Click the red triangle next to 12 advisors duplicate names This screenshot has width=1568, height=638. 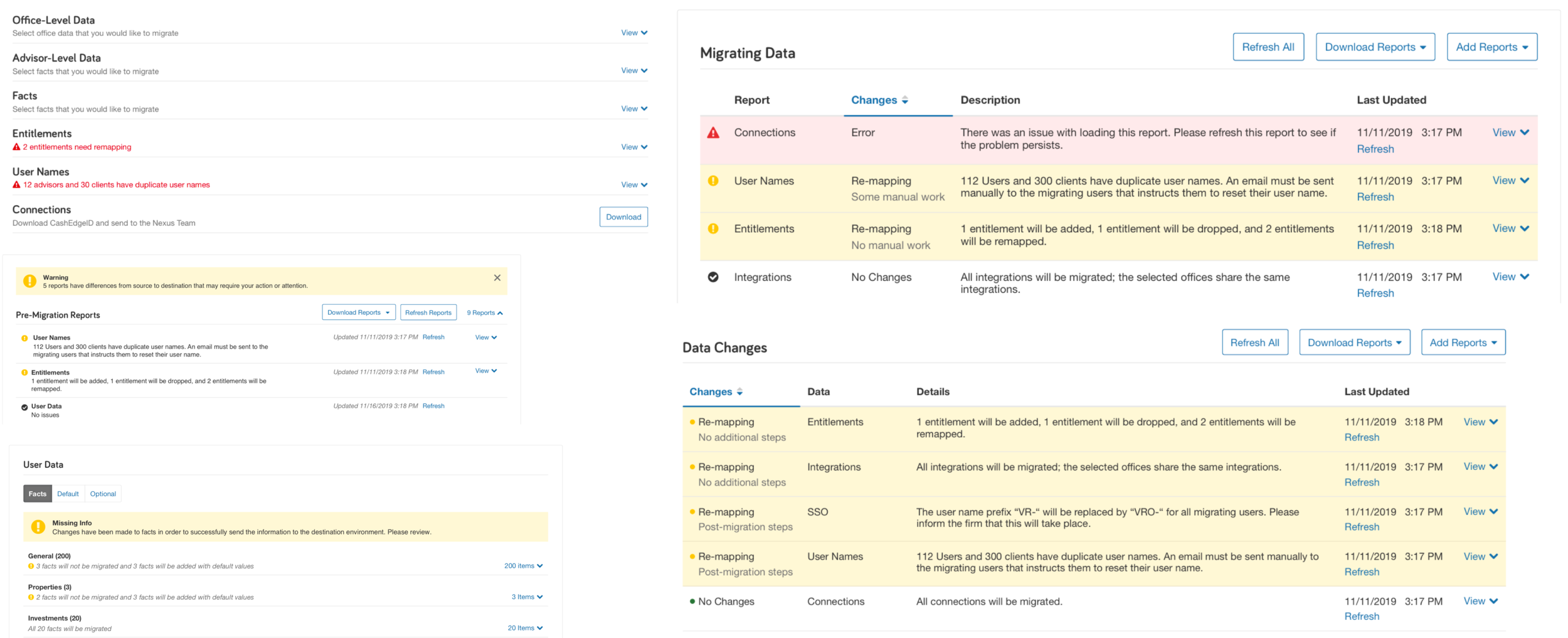(17, 184)
